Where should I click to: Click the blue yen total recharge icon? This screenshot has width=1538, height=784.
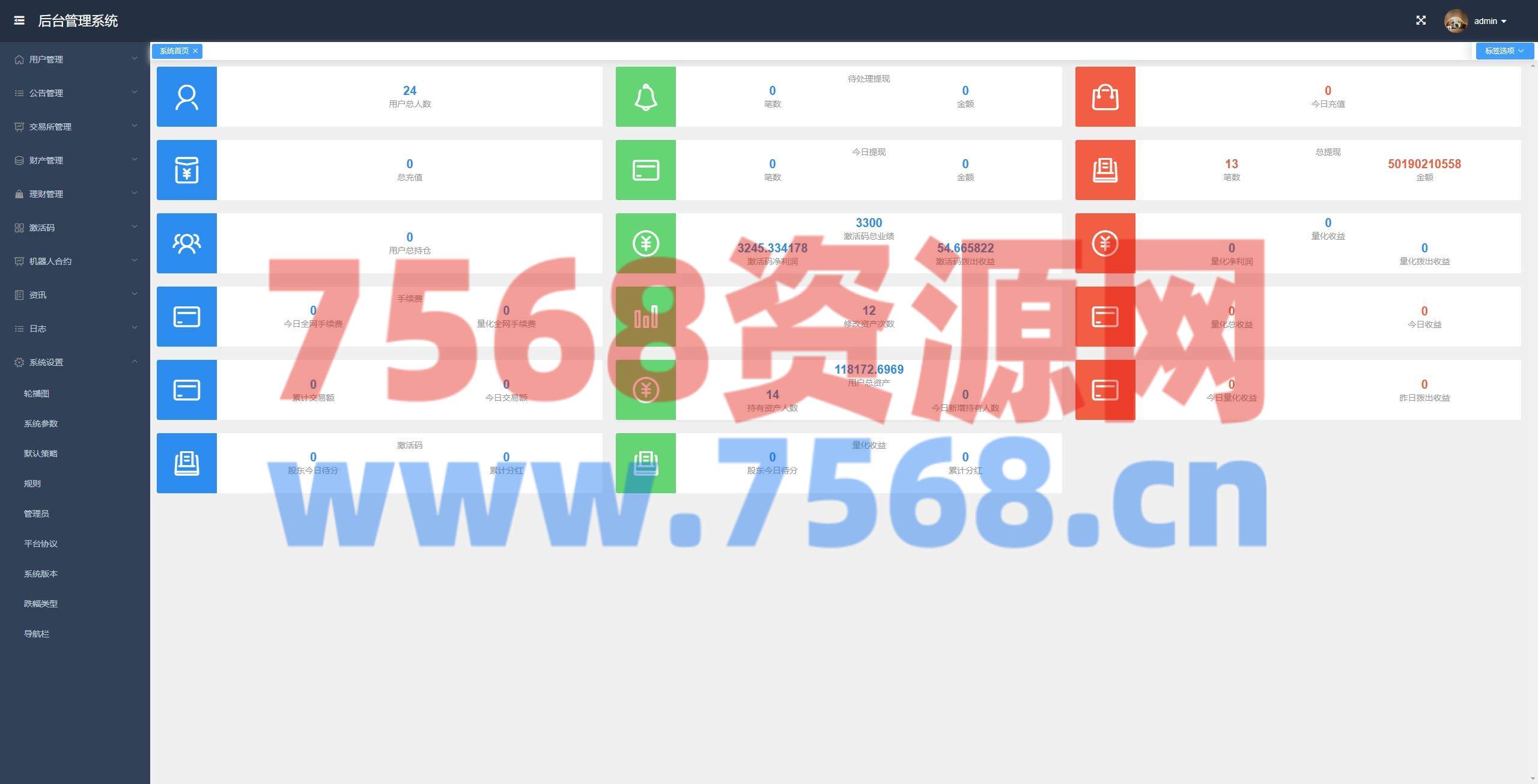pyautogui.click(x=186, y=170)
